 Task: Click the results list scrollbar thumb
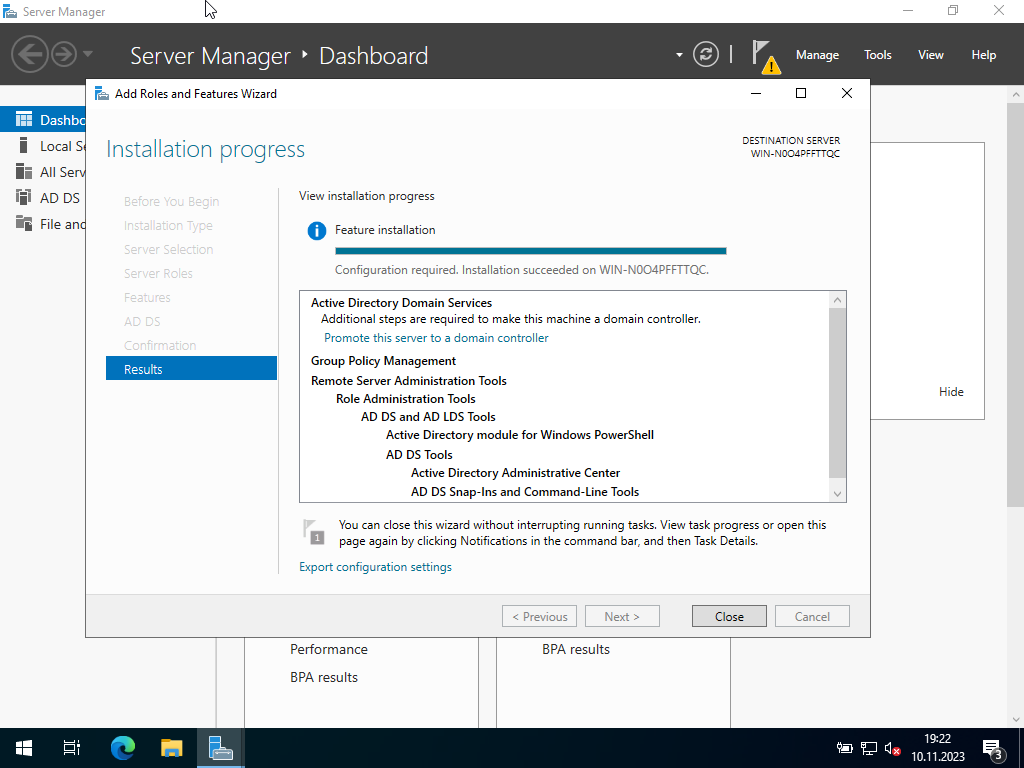[x=837, y=392]
